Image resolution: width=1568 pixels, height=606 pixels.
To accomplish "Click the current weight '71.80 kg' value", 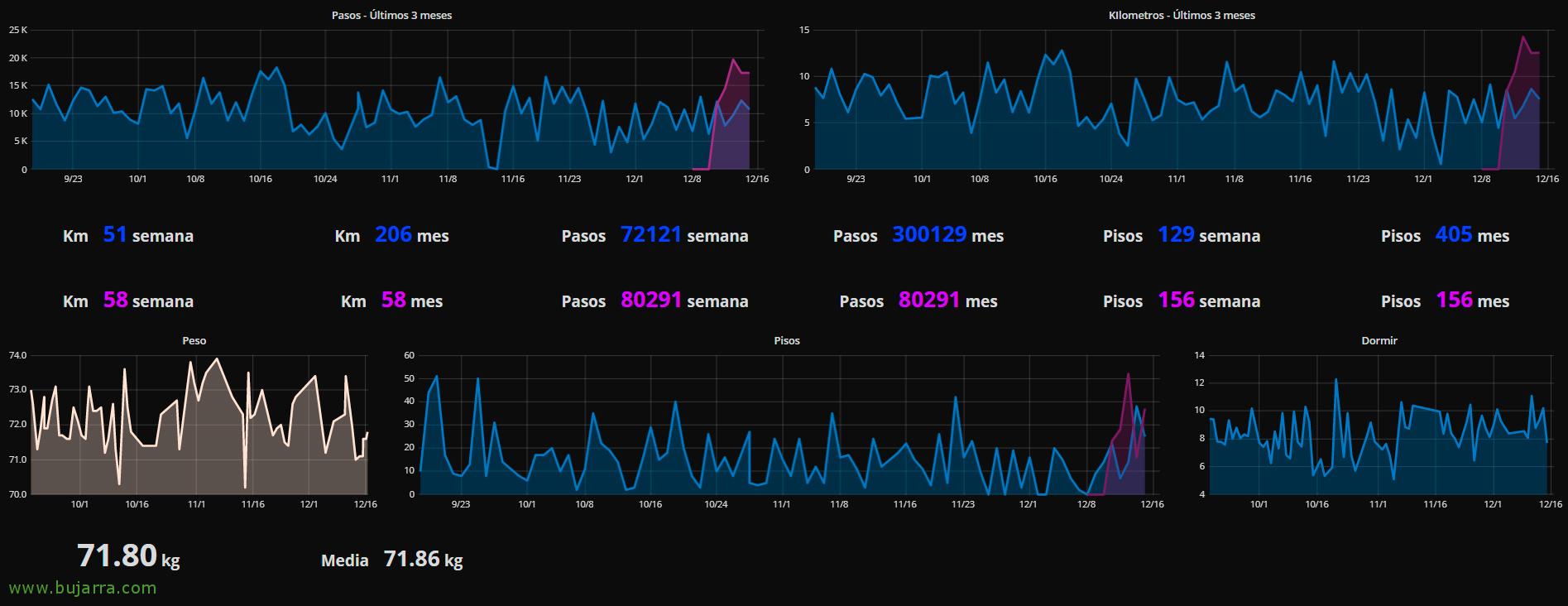I will (x=128, y=556).
